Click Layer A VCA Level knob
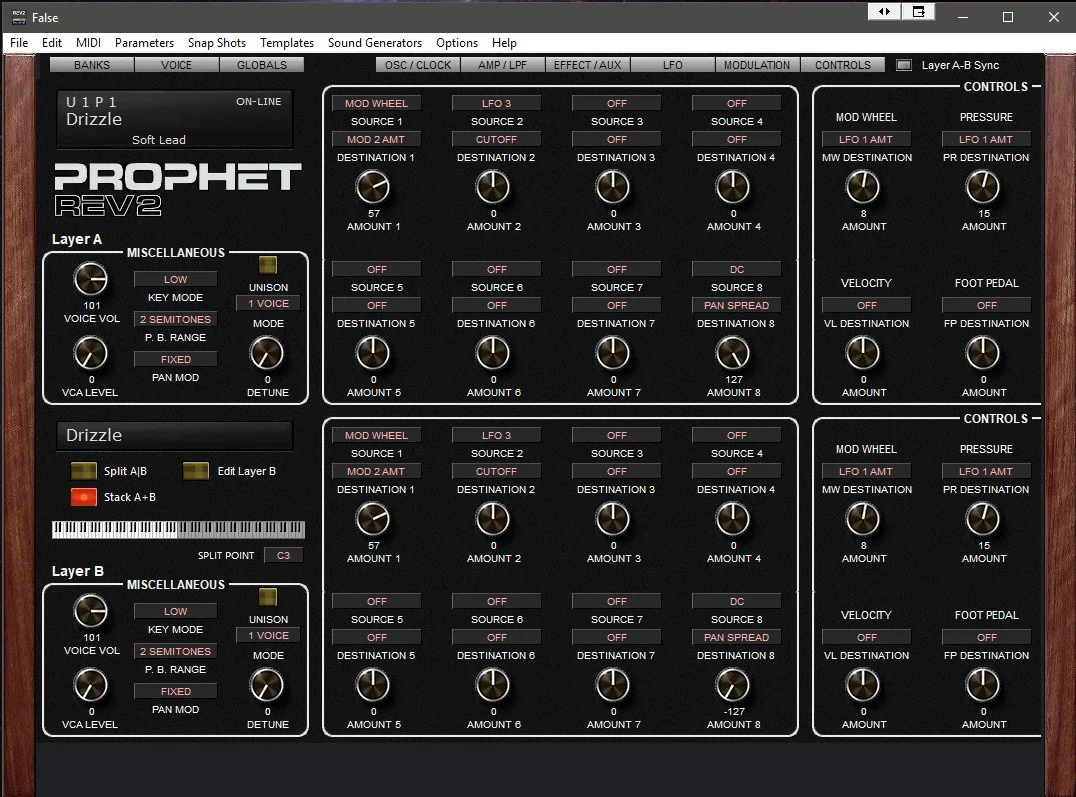The image size is (1076, 797). tap(91, 353)
